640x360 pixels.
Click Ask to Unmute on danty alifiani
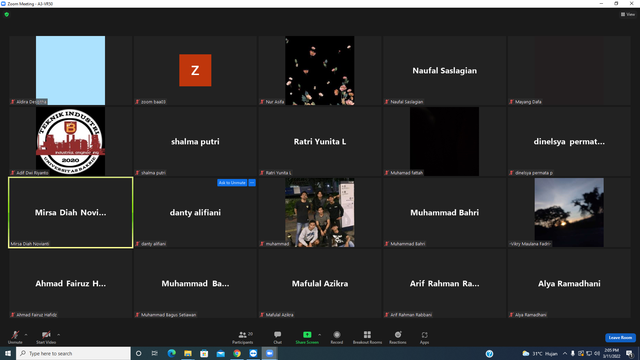(232, 182)
